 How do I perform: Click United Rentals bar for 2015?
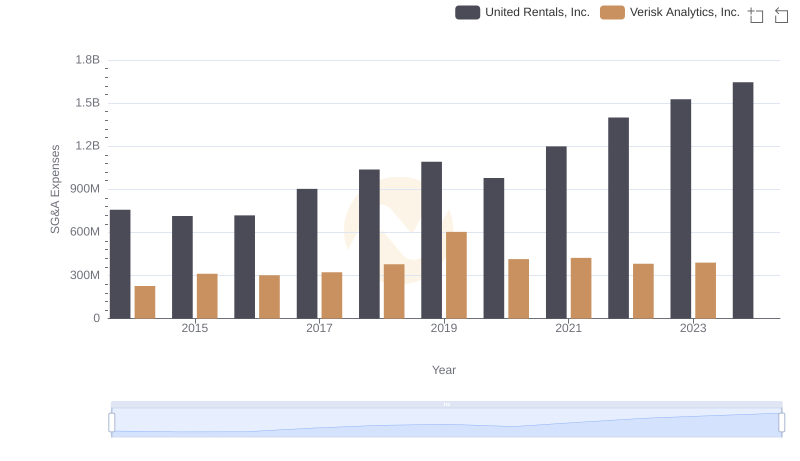tap(182, 267)
